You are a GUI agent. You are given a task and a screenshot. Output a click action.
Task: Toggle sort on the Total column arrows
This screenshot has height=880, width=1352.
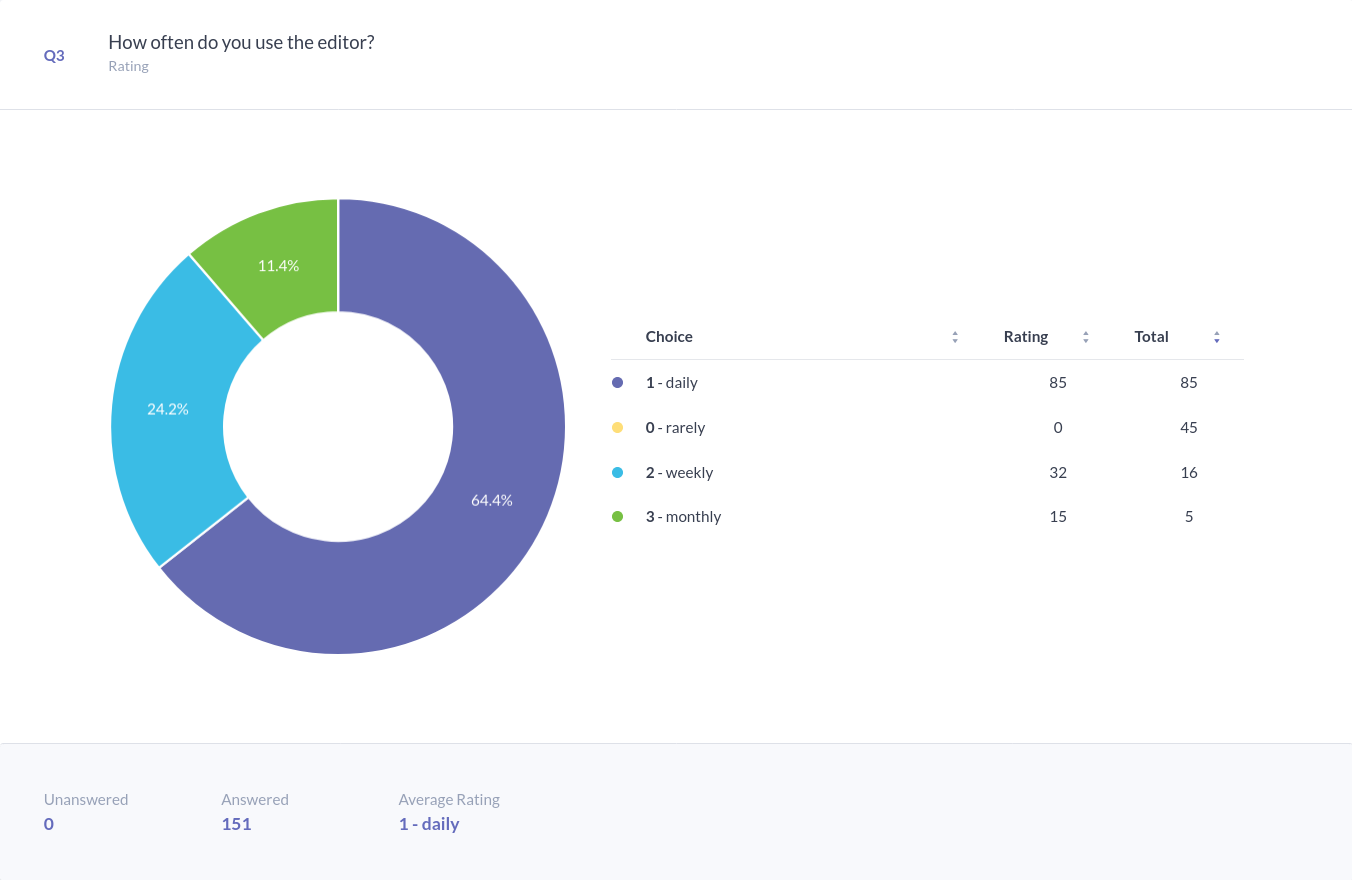click(1216, 337)
